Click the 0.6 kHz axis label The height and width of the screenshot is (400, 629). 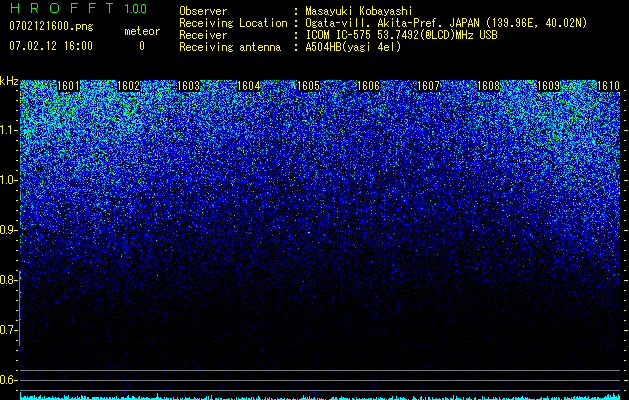tap(8, 380)
